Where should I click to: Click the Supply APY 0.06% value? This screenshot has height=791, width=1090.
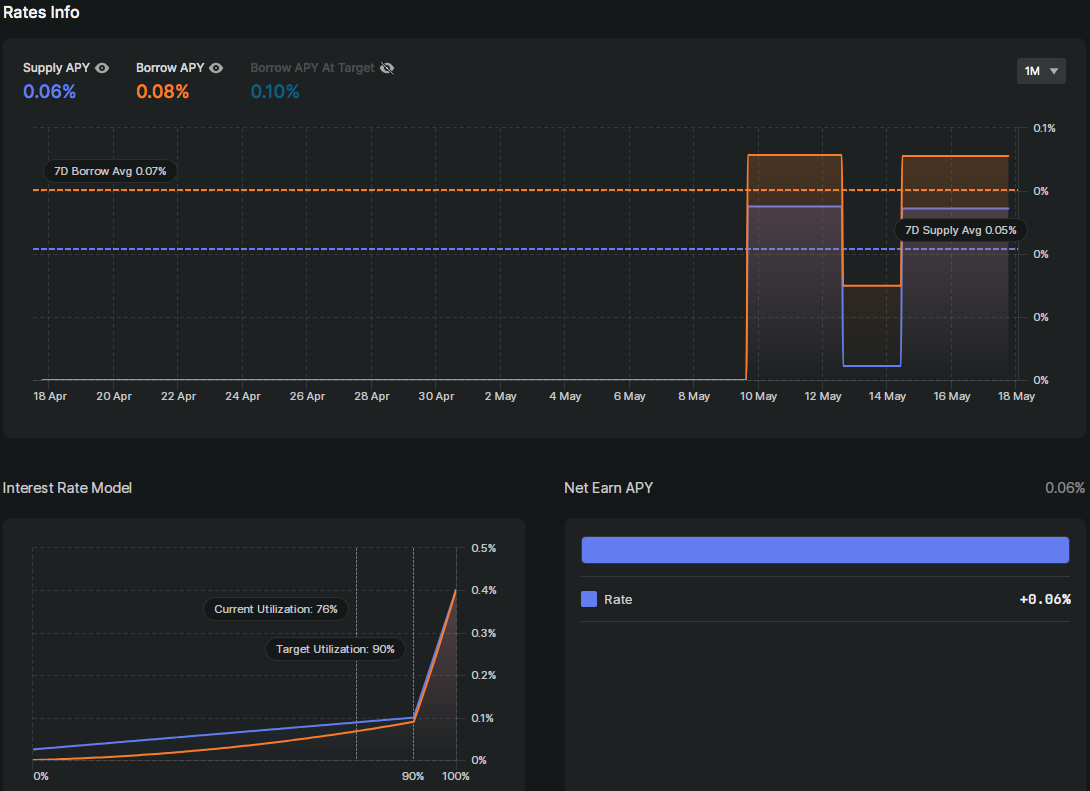click(49, 92)
